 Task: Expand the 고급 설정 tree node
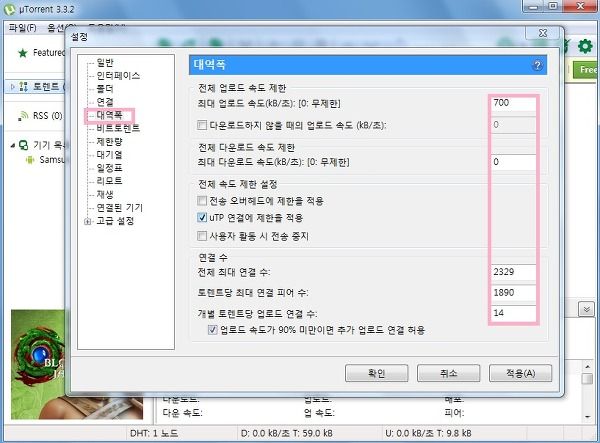(88, 221)
